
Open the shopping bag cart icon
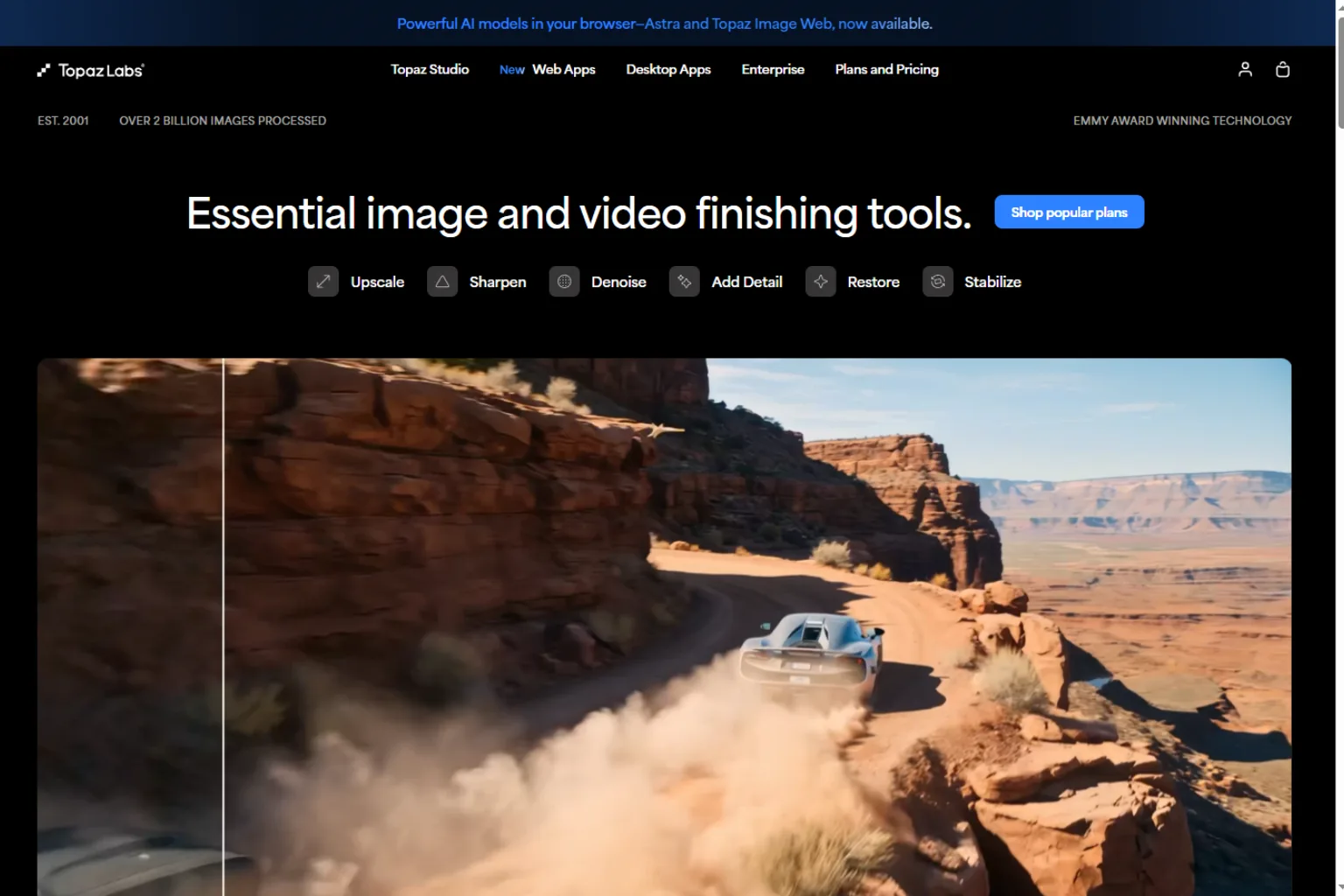(1283, 69)
